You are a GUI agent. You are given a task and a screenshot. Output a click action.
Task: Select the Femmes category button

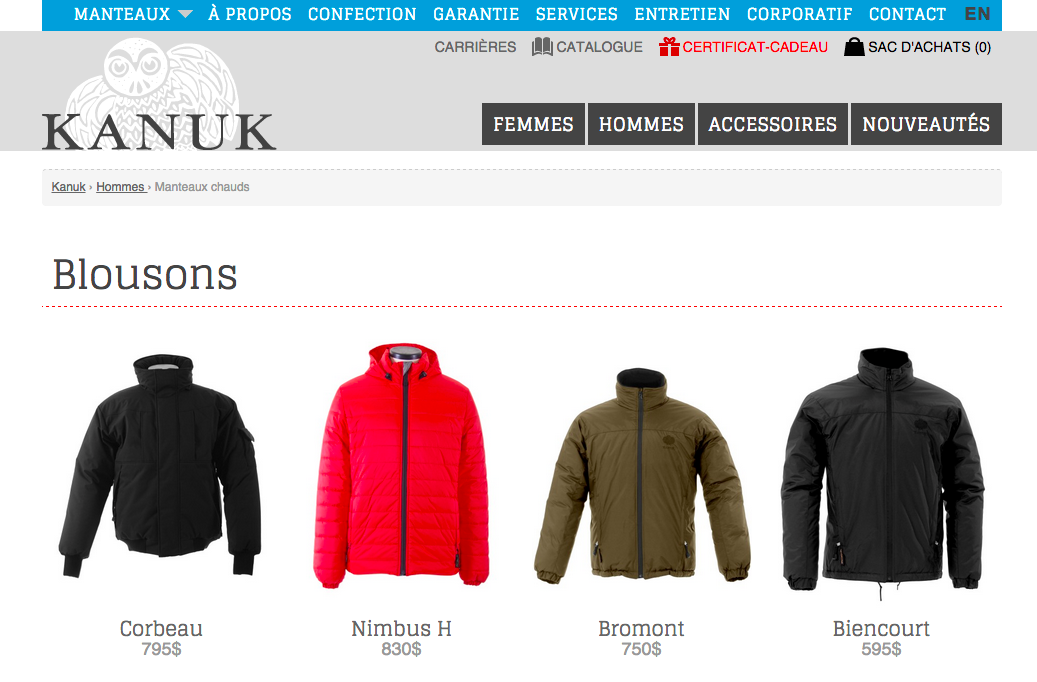533,124
